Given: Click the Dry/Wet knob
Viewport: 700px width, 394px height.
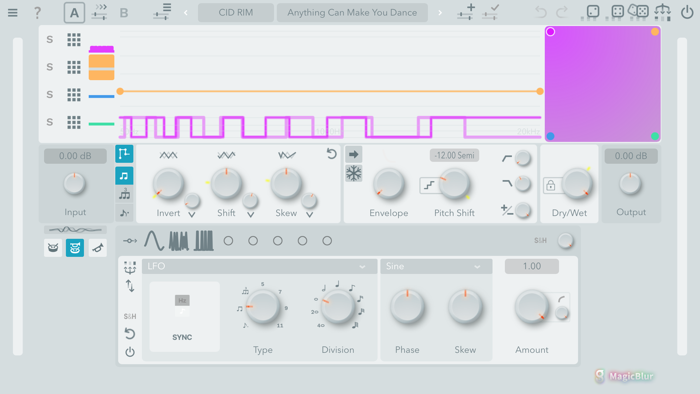Looking at the screenshot, I should point(576,184).
